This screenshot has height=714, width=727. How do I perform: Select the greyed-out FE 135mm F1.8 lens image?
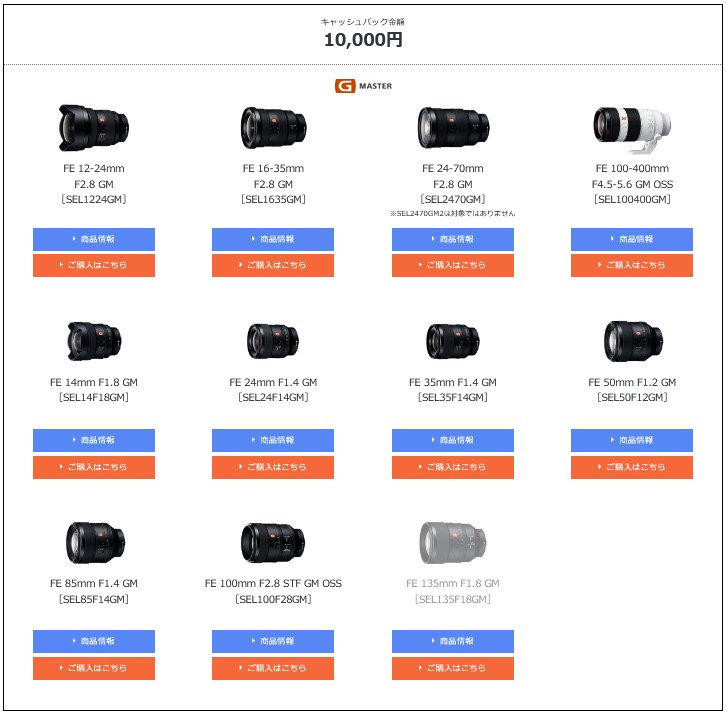pos(453,542)
